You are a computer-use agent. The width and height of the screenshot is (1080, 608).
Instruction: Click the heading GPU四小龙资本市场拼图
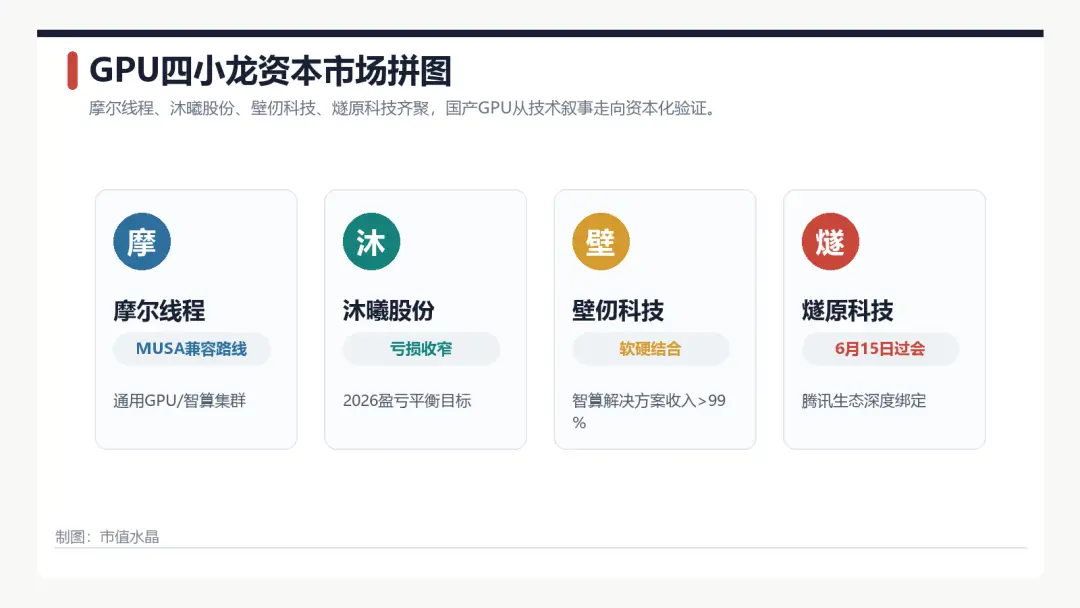pos(270,71)
